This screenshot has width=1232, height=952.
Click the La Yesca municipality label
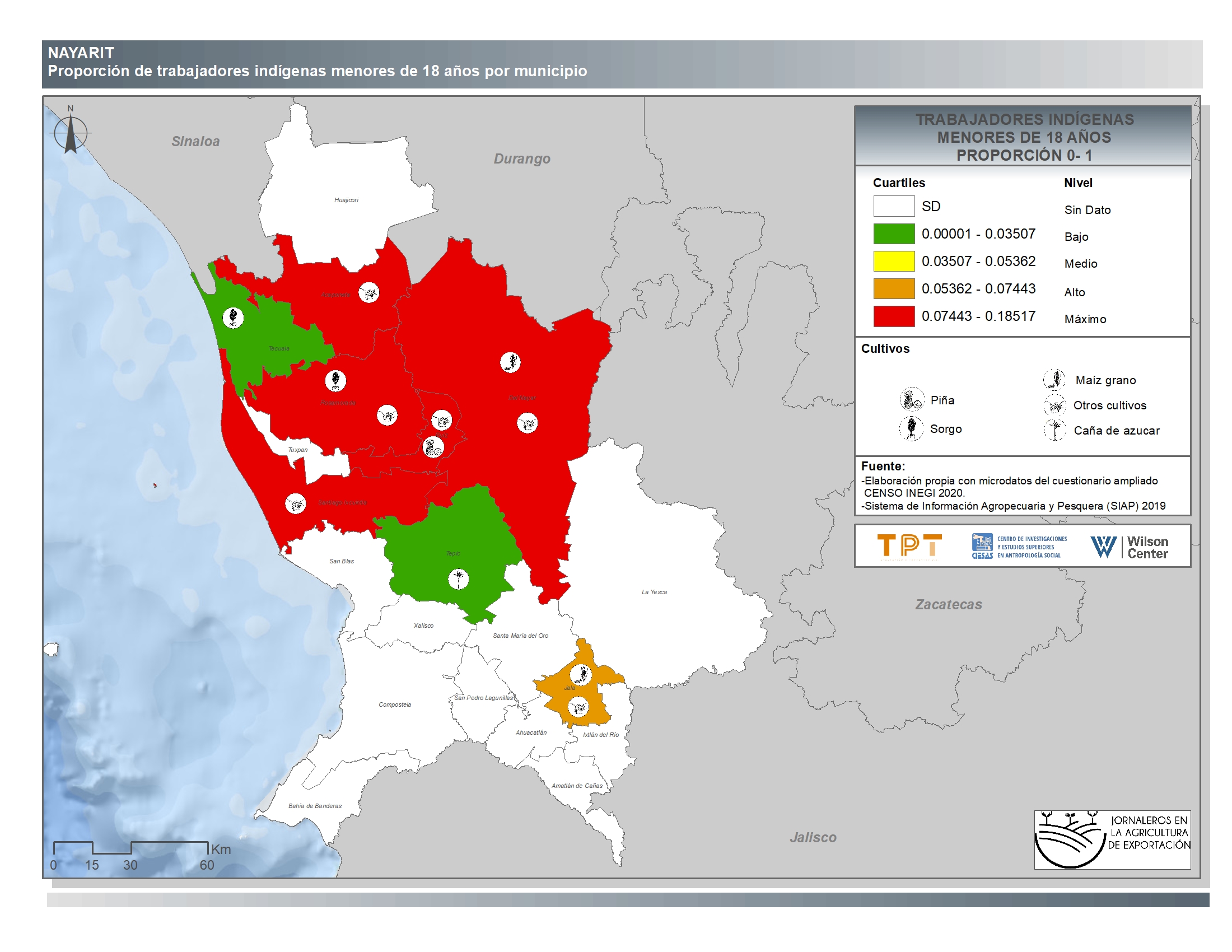654,592
